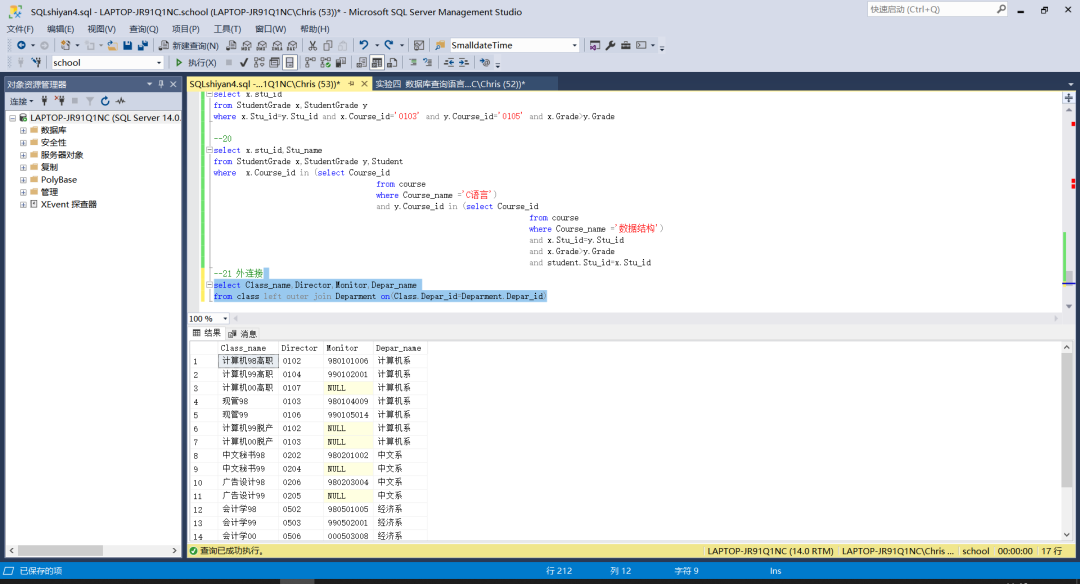Click the 执行 (Execute) query button

click(x=195, y=62)
